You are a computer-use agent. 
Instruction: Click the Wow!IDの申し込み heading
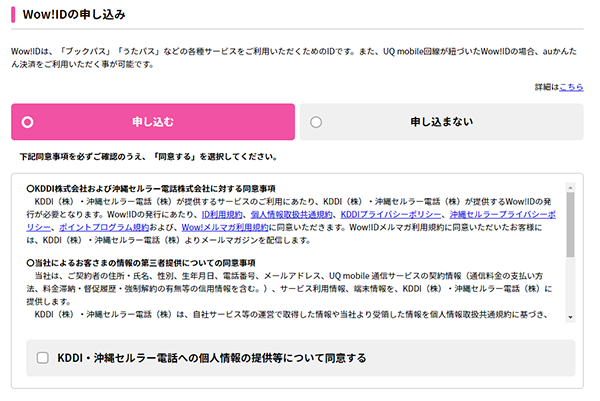(x=74, y=15)
